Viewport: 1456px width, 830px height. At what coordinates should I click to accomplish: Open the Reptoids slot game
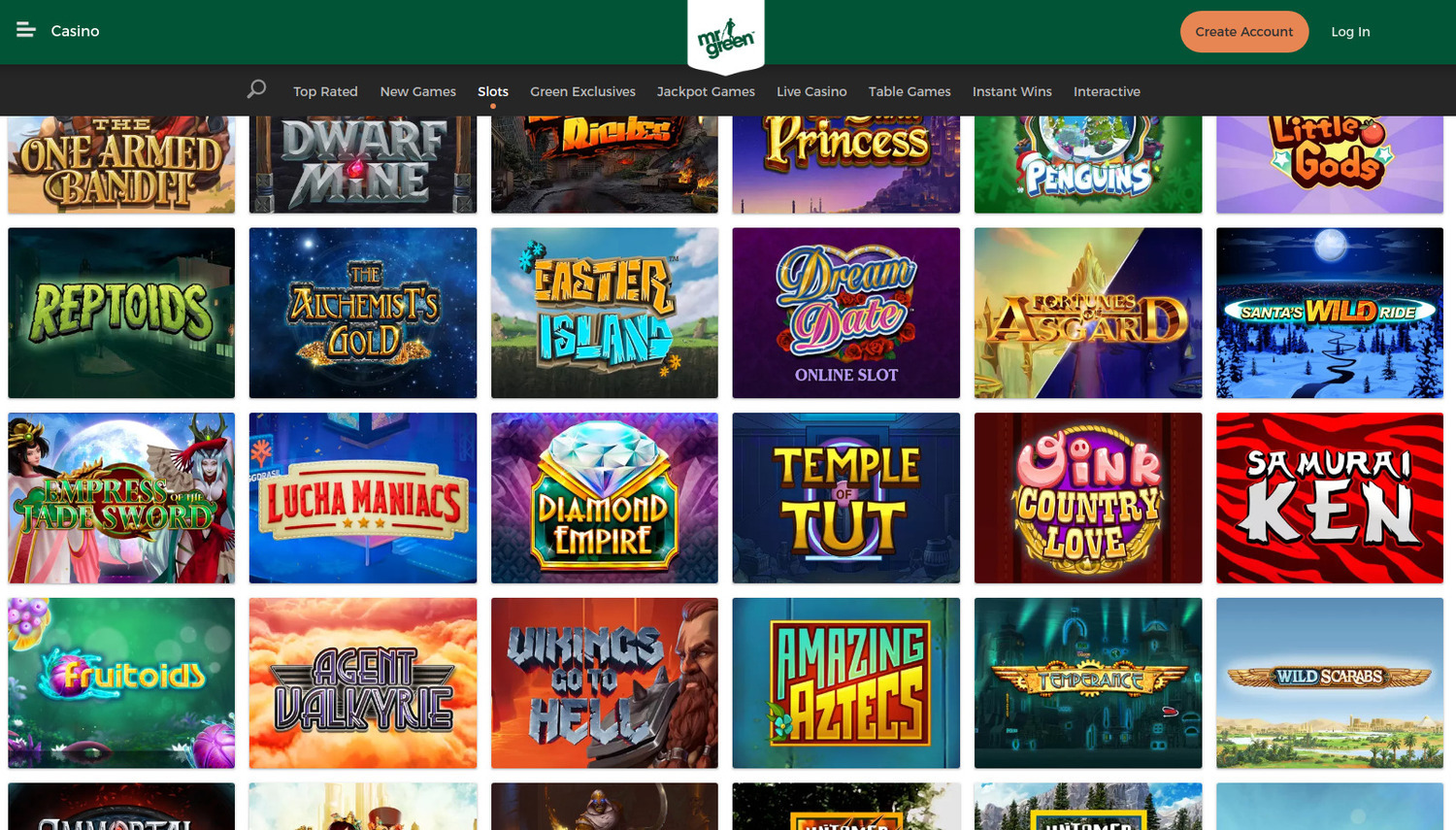[x=120, y=313]
